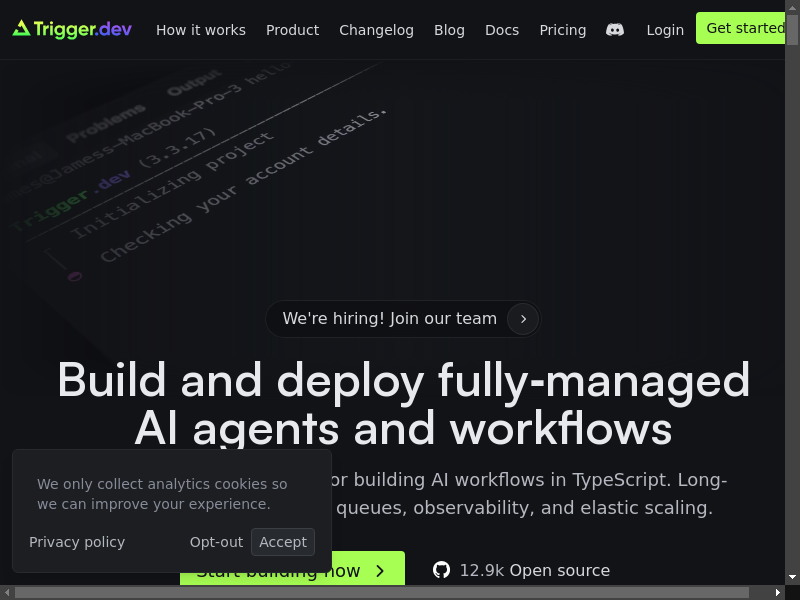The width and height of the screenshot is (800, 600).
Task: Click the horizontal scrollbar's right arrow
Action: 778,593
